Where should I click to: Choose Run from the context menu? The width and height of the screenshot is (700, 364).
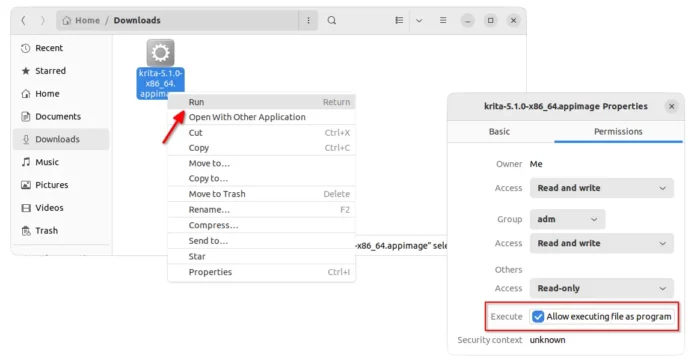tap(262, 102)
